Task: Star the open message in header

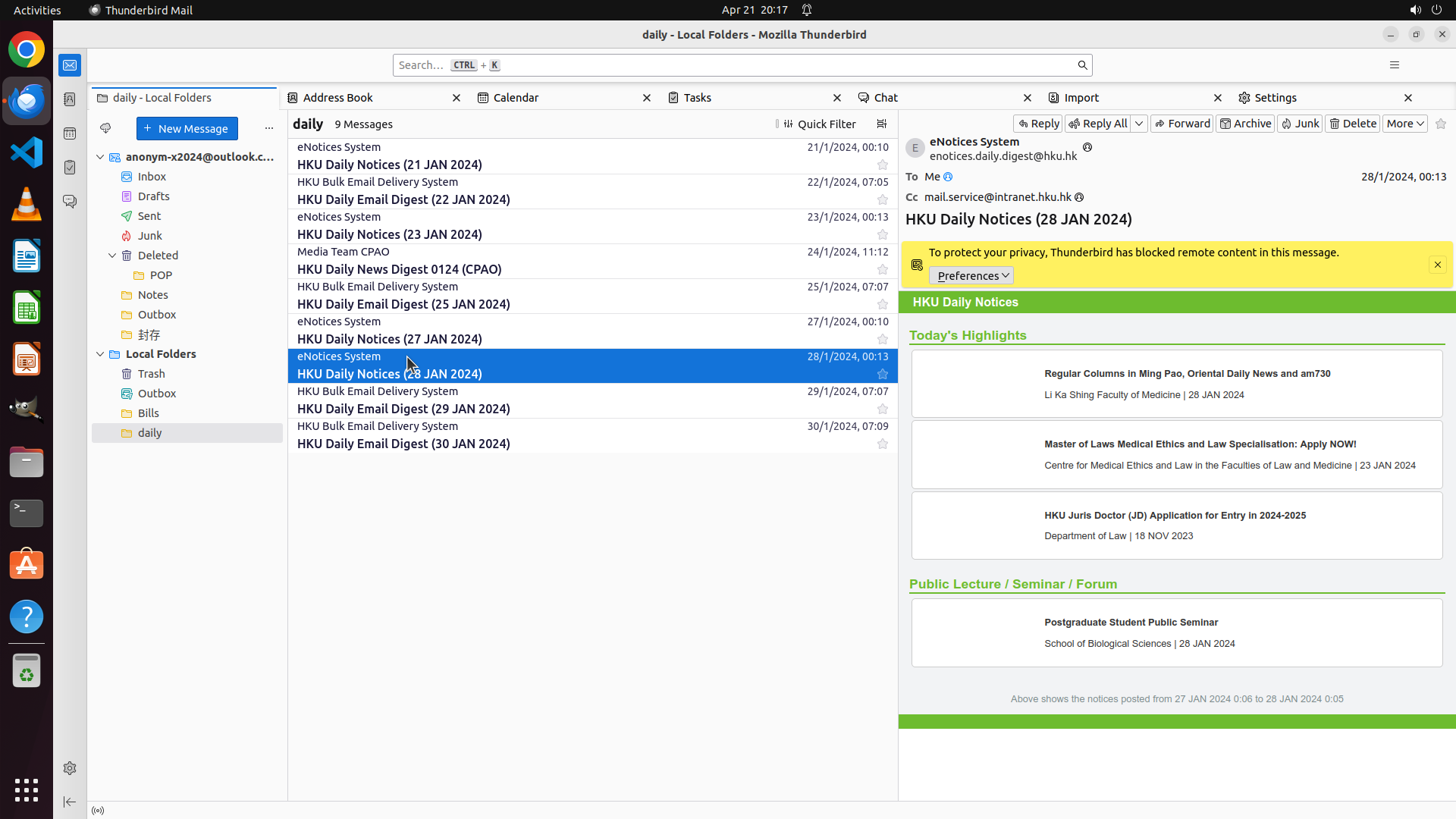Action: click(x=1441, y=124)
